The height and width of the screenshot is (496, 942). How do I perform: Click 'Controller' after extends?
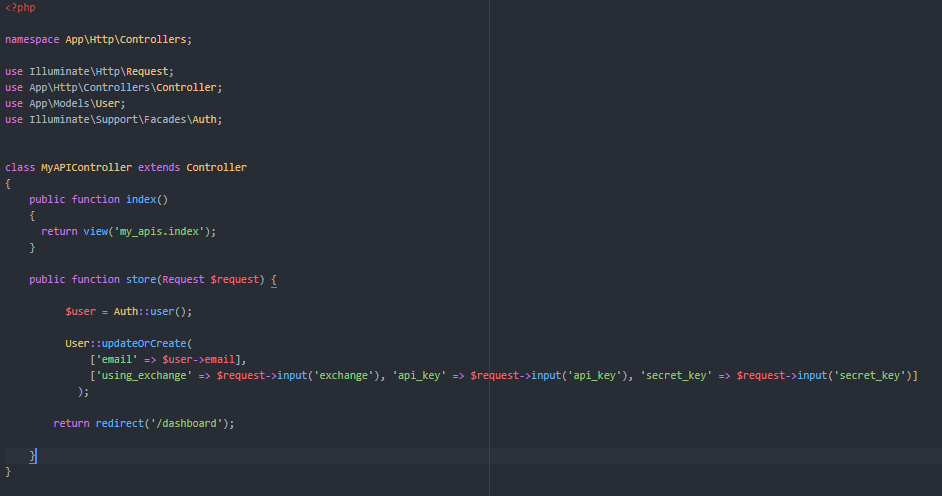[x=216, y=168]
